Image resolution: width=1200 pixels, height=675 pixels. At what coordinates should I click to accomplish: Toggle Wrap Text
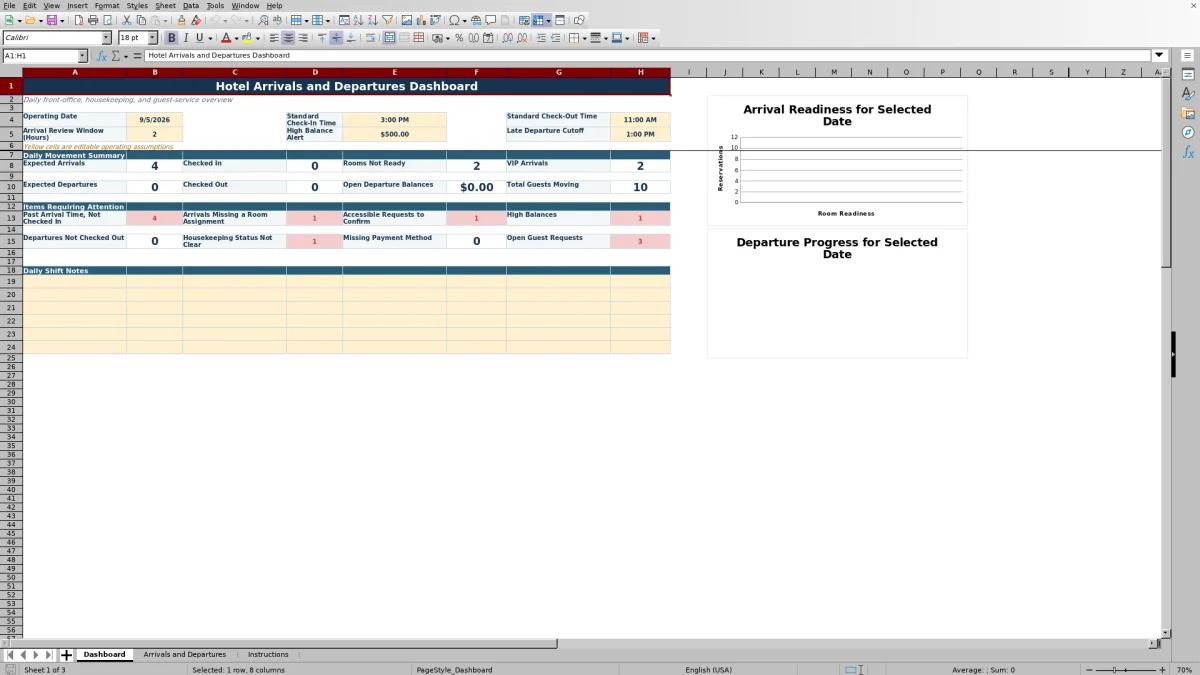click(370, 38)
